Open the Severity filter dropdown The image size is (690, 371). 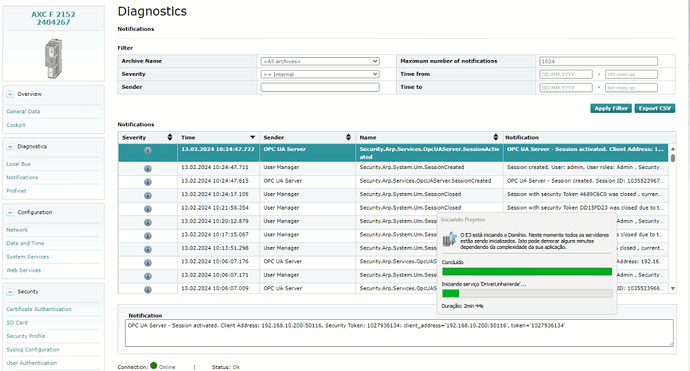pyautogui.click(x=320, y=74)
